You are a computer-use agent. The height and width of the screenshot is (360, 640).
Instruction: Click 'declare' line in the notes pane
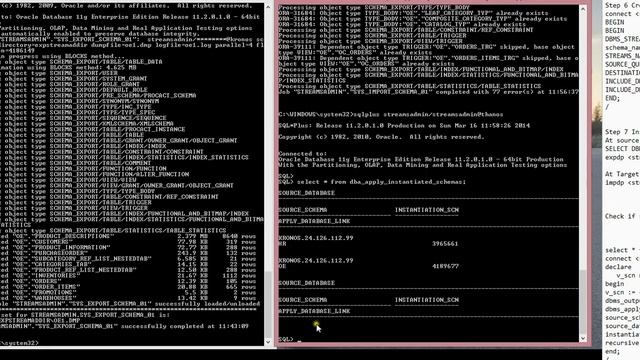[x=618, y=267]
